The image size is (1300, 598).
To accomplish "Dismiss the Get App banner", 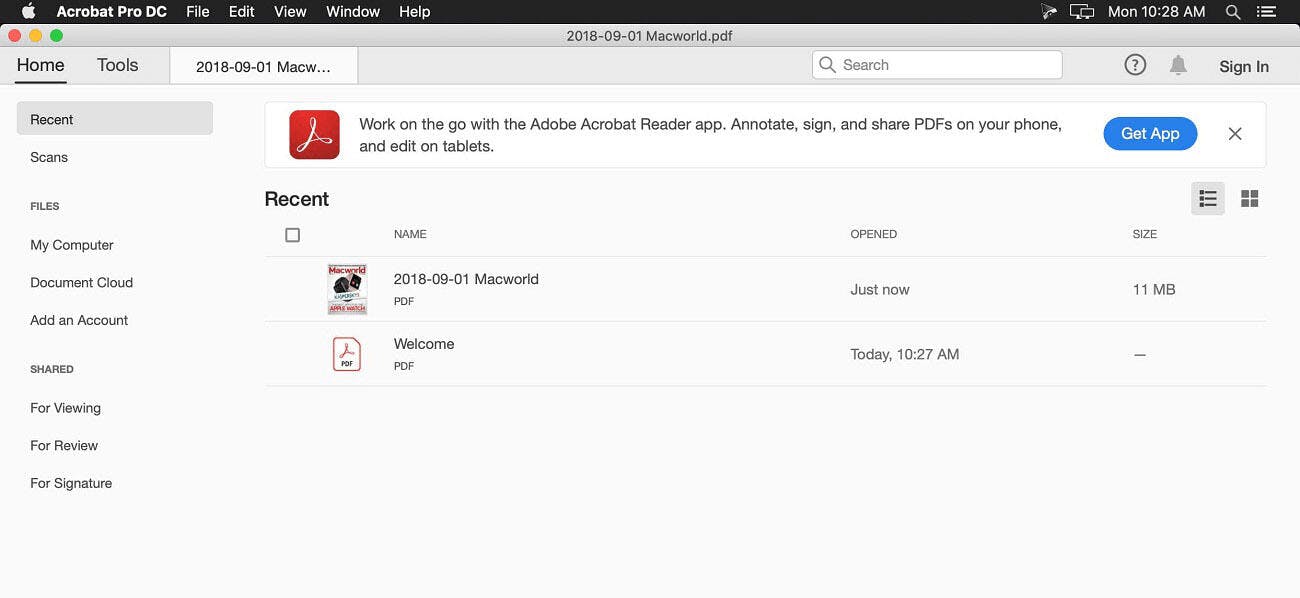I will [x=1235, y=134].
